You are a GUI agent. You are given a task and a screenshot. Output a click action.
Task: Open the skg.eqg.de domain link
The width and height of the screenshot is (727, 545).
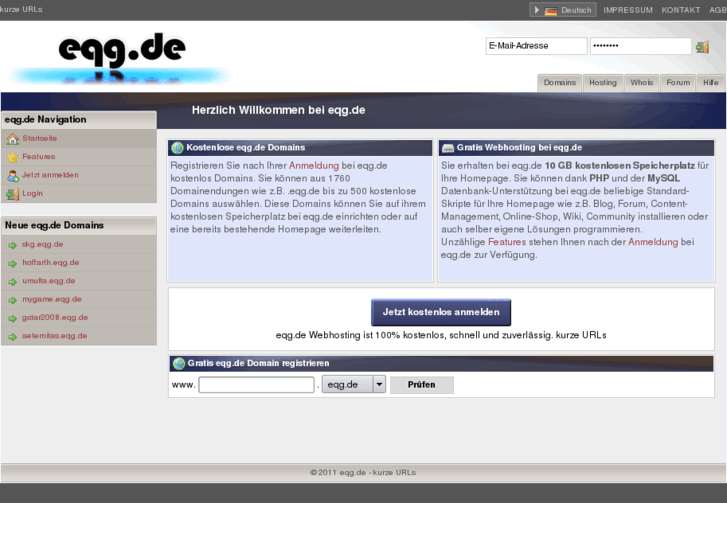tap(42, 244)
